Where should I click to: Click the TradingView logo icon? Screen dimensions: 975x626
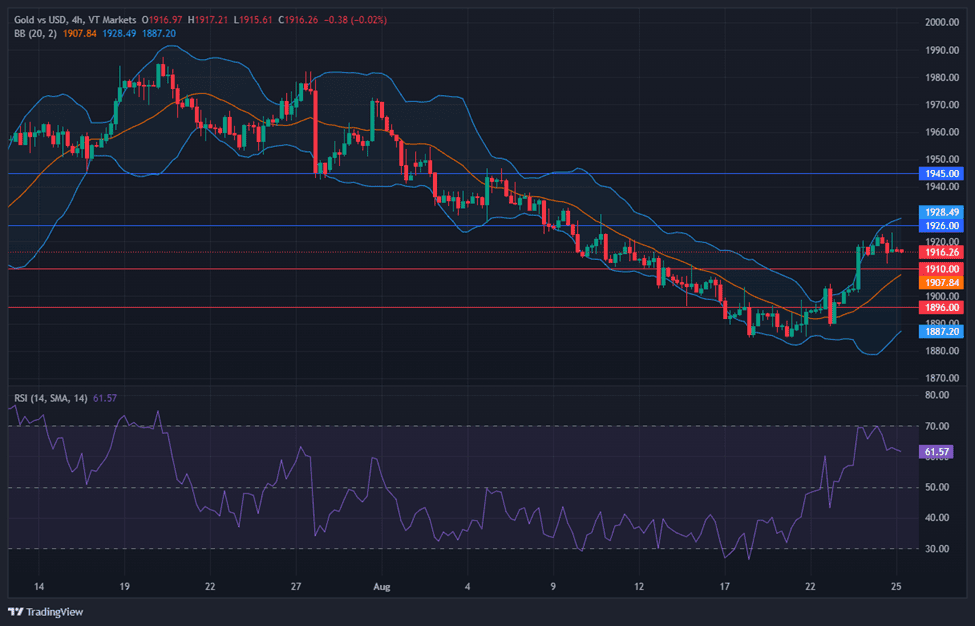(16, 611)
